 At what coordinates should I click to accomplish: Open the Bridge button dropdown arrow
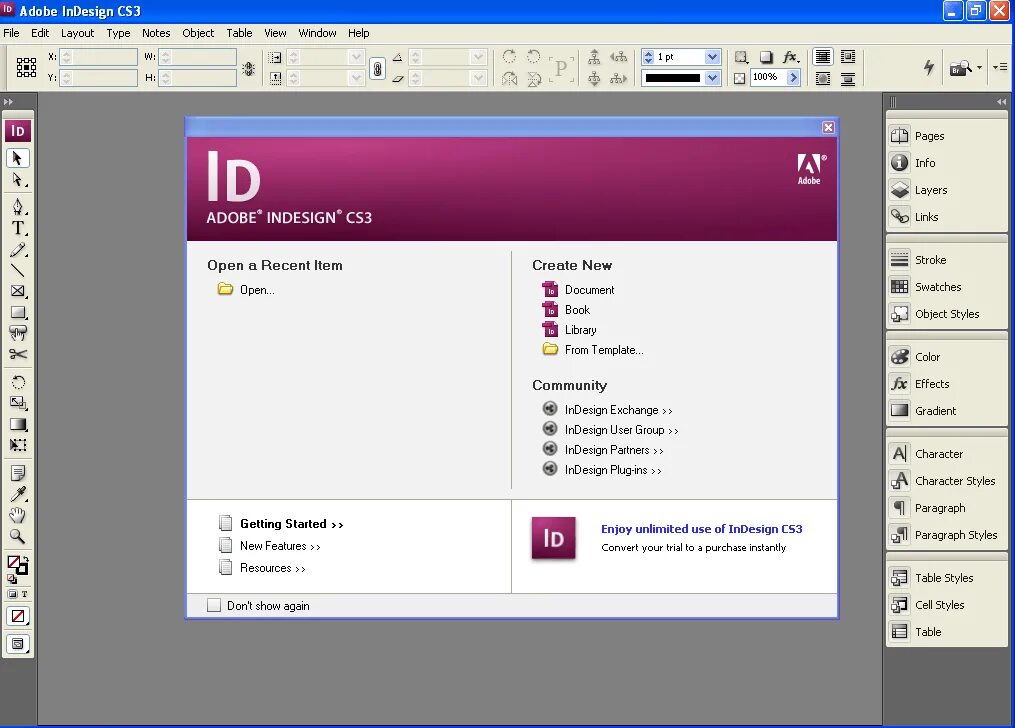coord(979,67)
